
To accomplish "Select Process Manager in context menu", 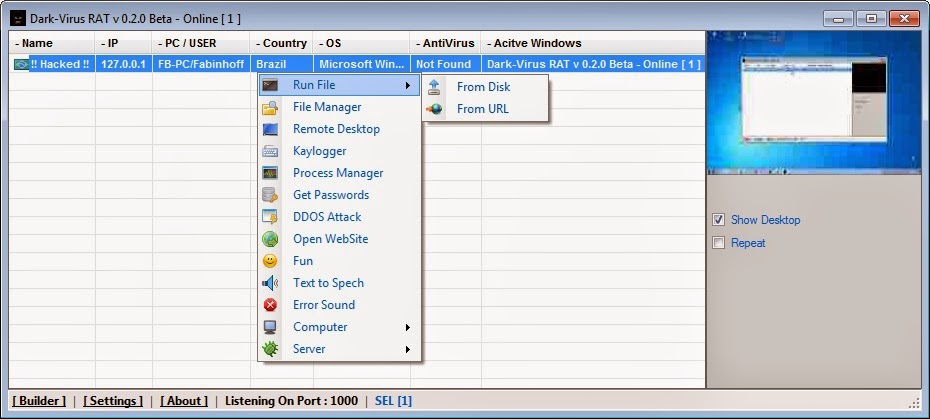I will coord(339,173).
